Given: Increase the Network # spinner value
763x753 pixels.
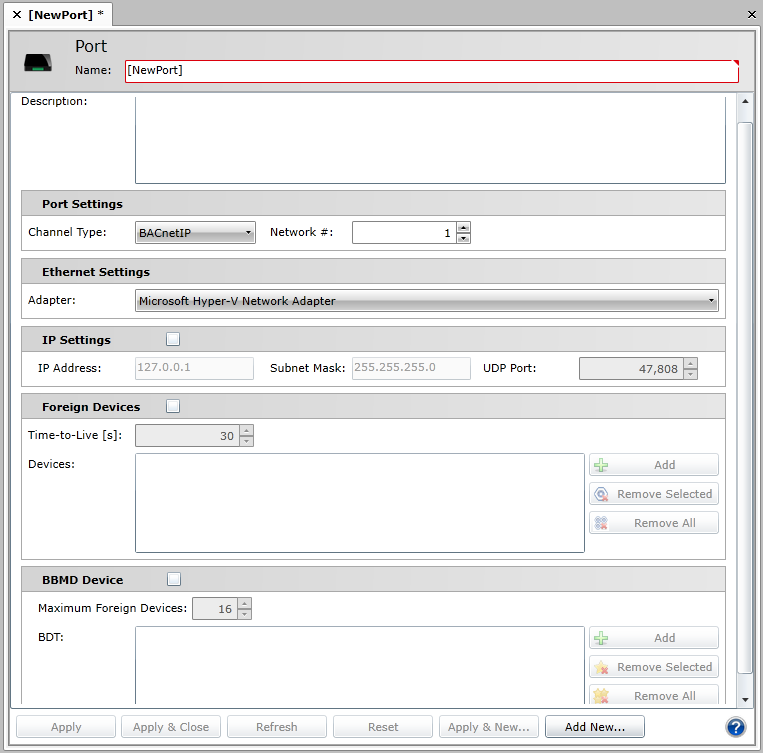Looking at the screenshot, I should 463,228.
